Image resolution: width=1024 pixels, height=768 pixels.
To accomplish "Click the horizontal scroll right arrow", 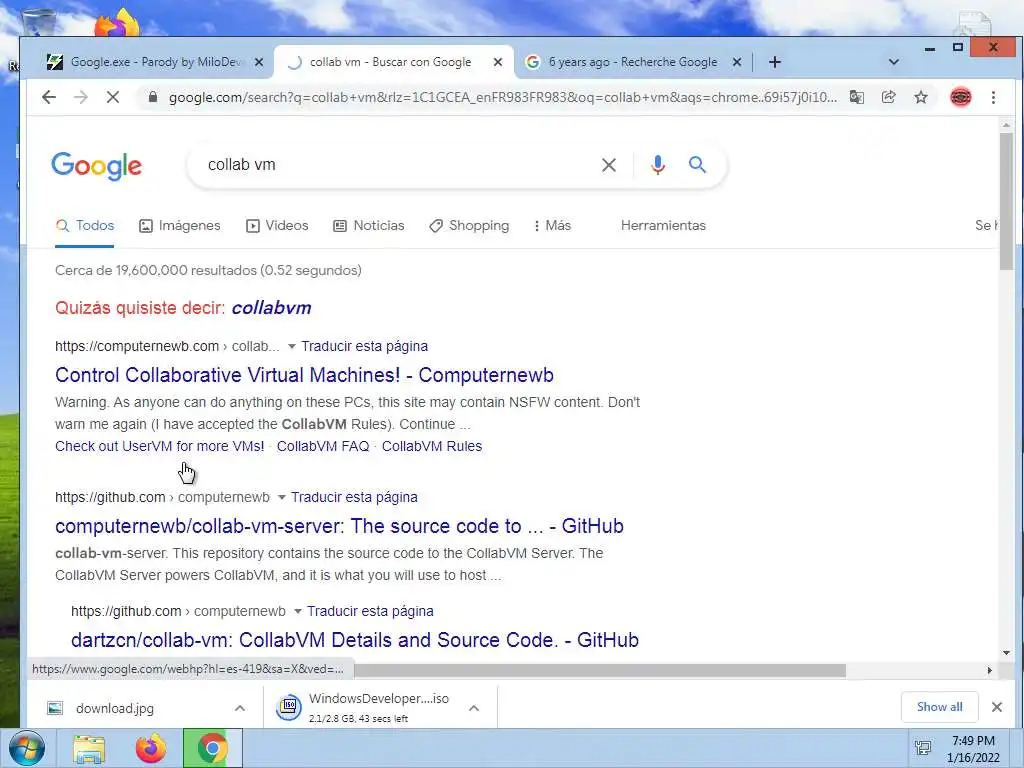I will click(989, 671).
